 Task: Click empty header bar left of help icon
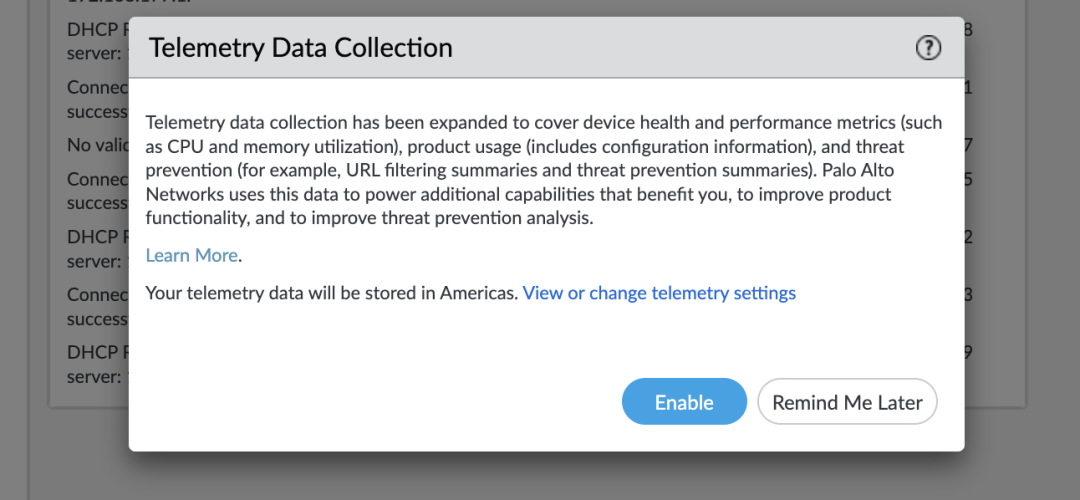(x=700, y=48)
